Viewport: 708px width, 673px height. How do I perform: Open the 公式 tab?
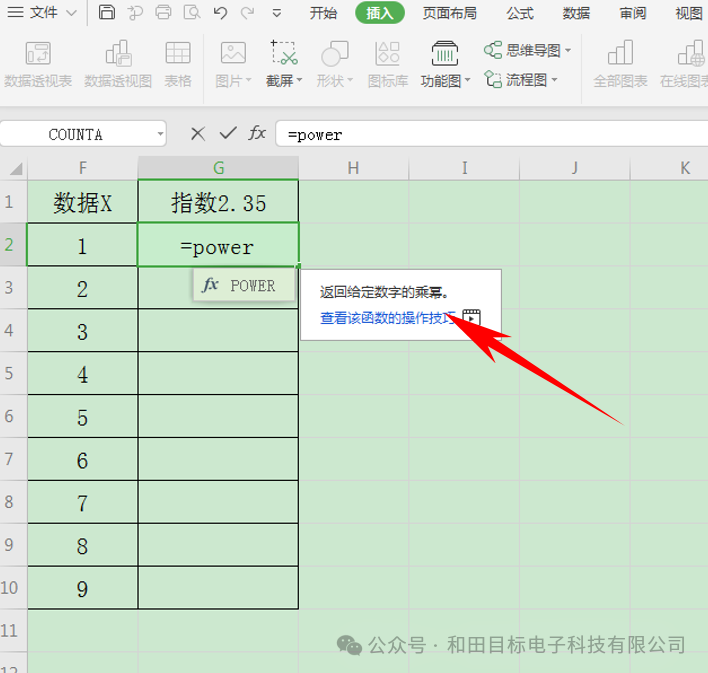pyautogui.click(x=520, y=13)
